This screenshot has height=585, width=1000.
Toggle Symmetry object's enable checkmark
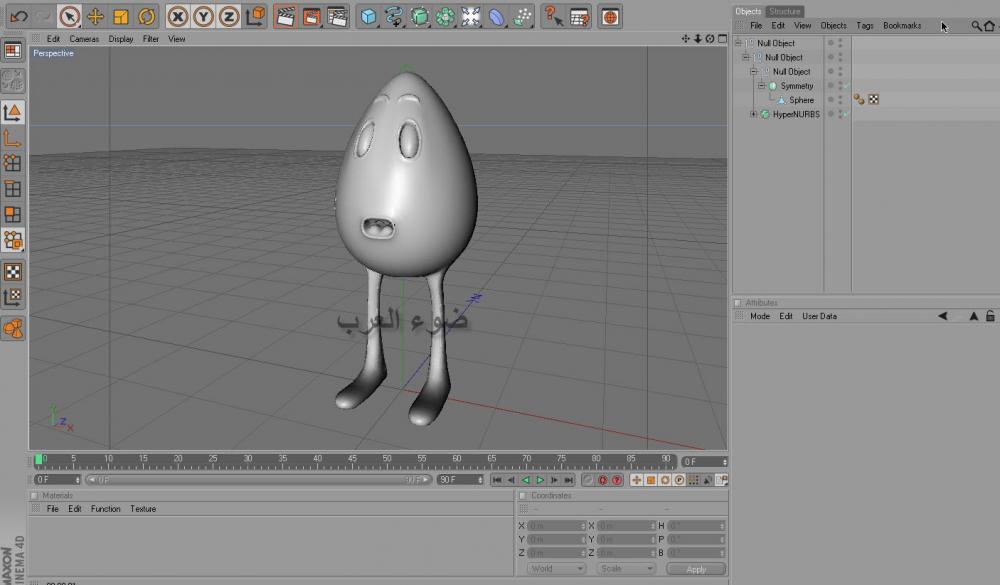click(846, 86)
